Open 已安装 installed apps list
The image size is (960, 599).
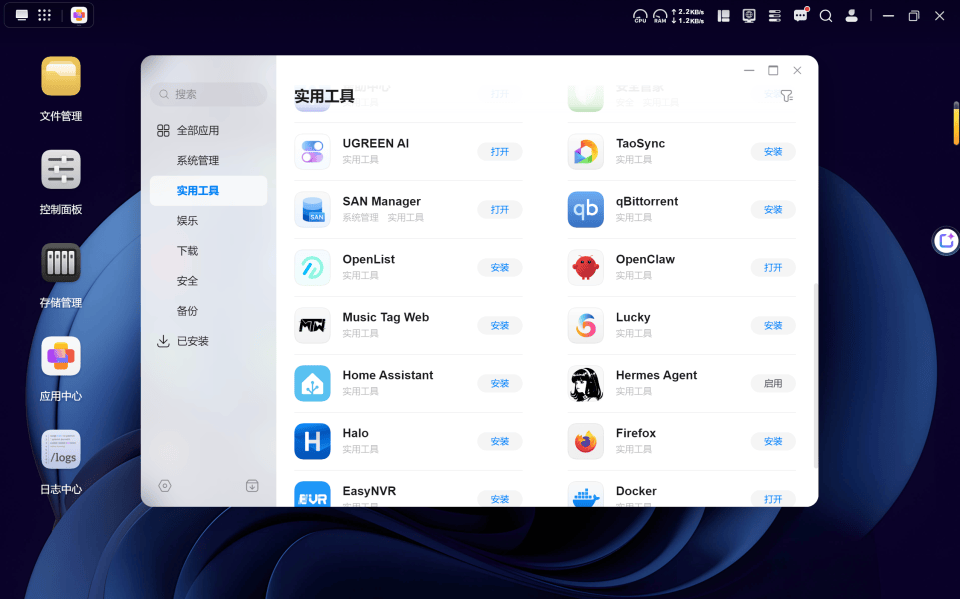click(208, 341)
